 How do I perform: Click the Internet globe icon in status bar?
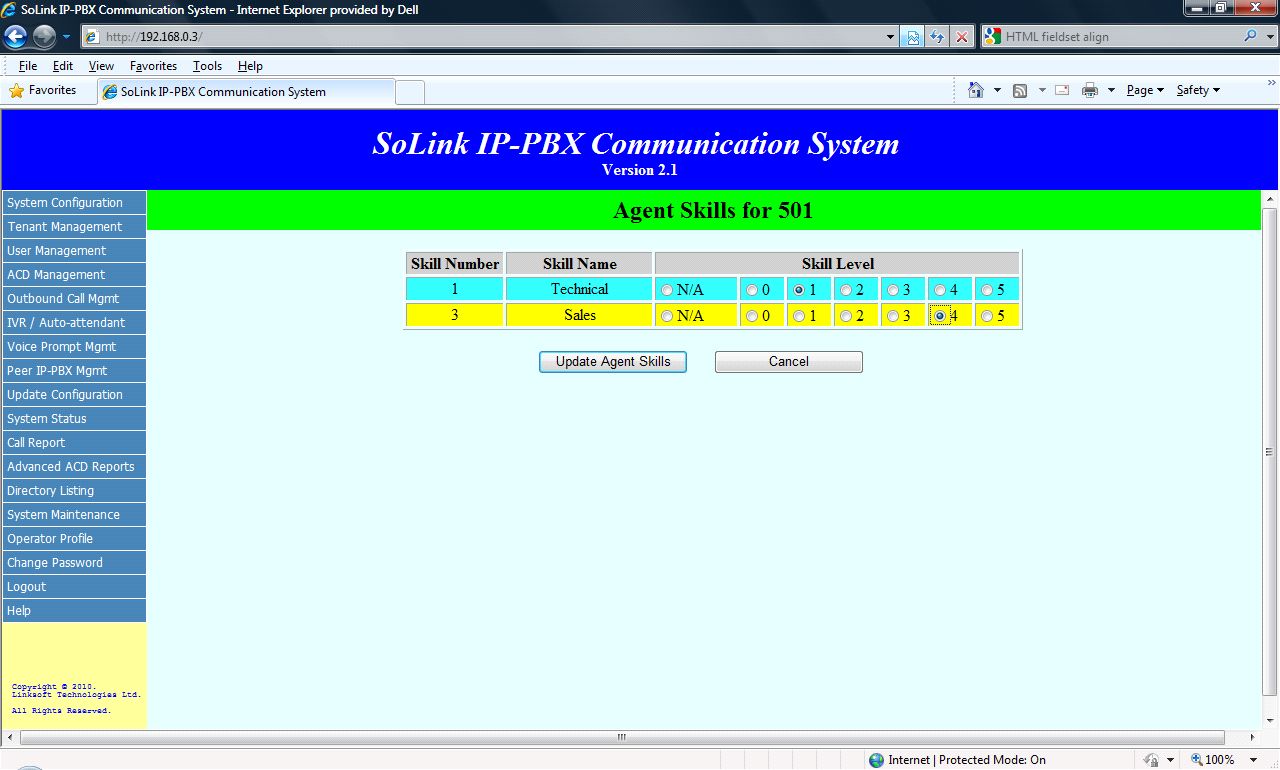pos(876,760)
